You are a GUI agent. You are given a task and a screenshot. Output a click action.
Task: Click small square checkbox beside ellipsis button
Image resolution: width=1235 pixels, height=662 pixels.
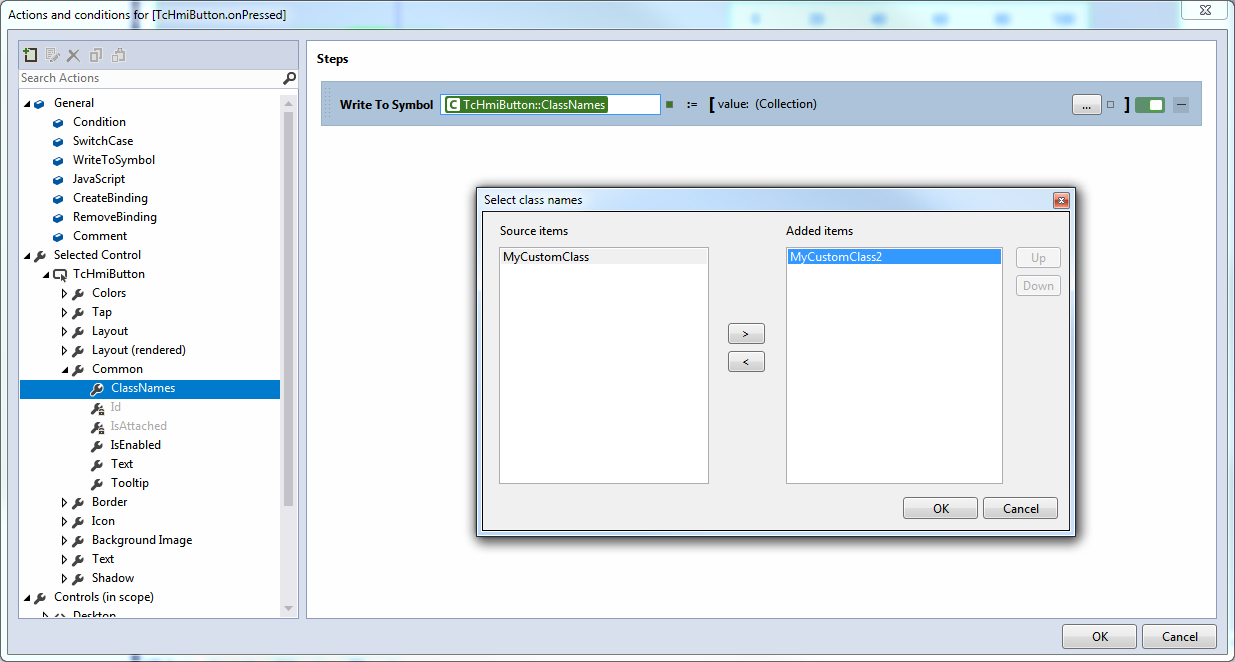[1110, 104]
